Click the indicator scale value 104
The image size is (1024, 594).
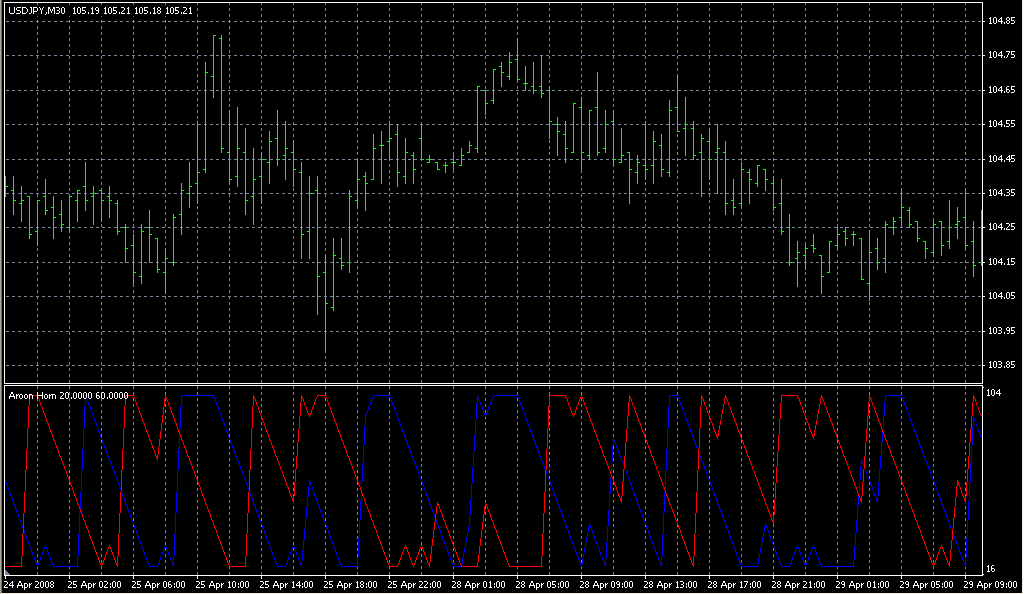pos(993,393)
